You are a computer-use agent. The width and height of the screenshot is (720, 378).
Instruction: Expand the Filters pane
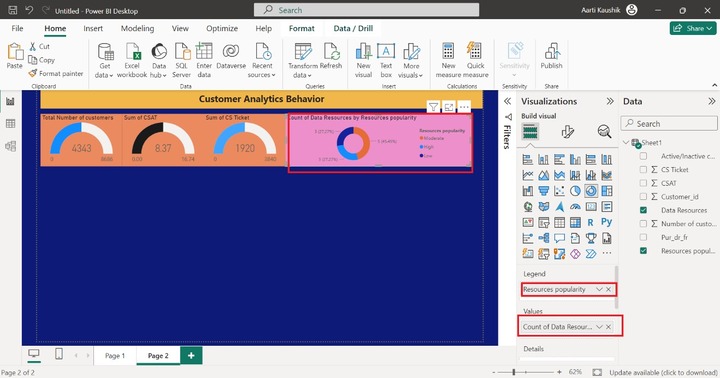tap(507, 101)
